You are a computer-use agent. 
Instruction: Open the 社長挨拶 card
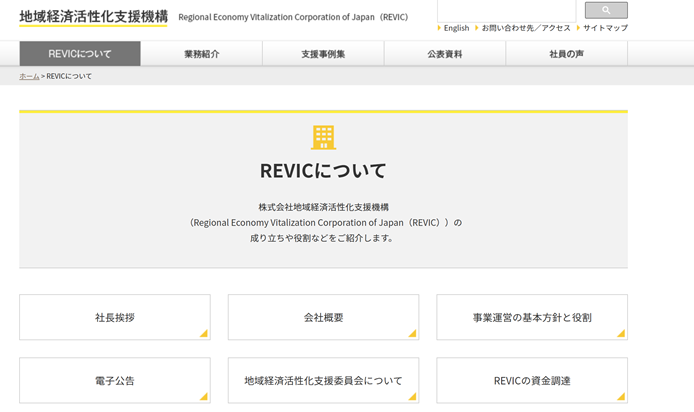(114, 317)
